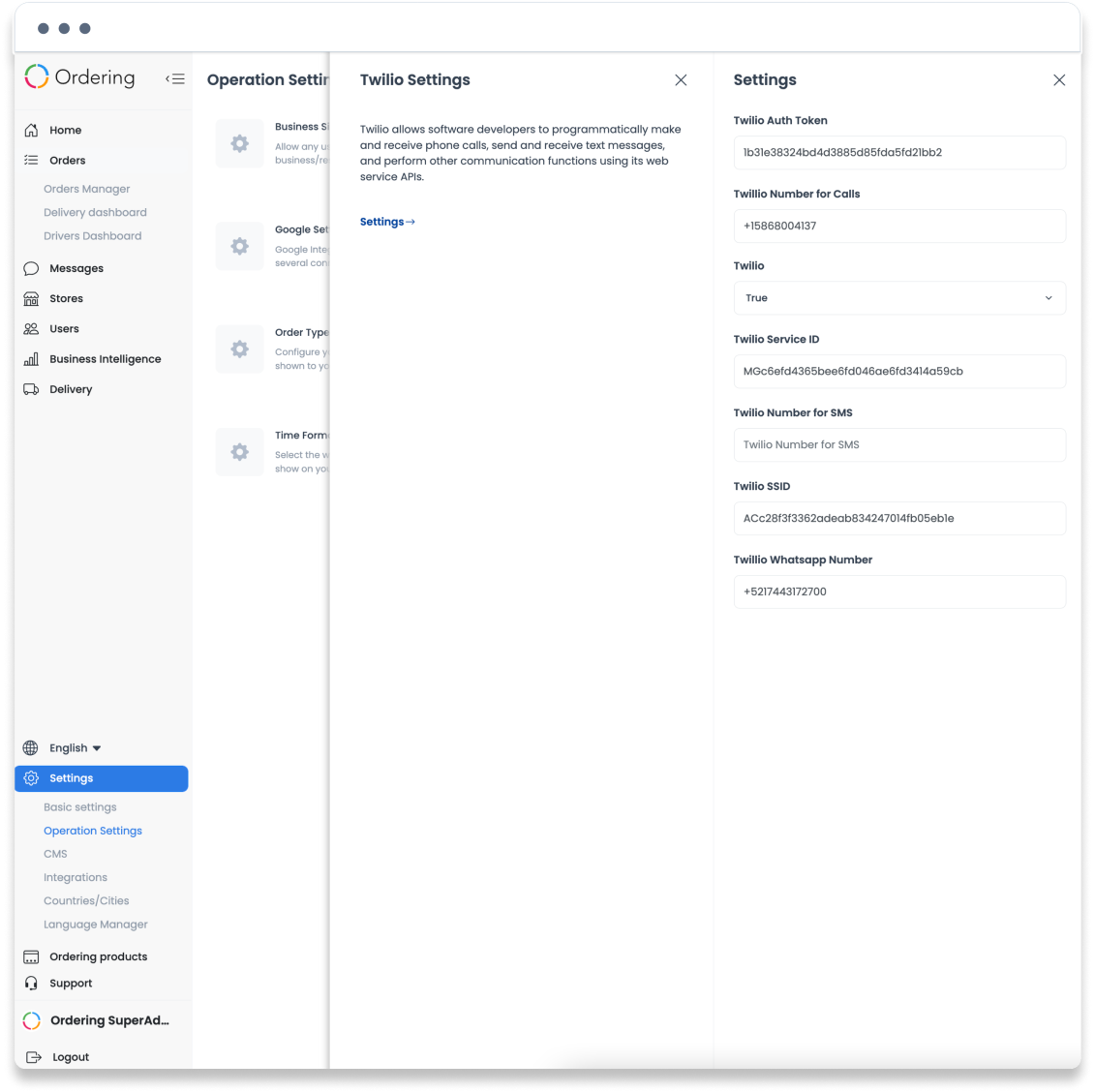Click the Delivery truck icon
This screenshot has width=1095, height=1092.
pyautogui.click(x=31, y=389)
